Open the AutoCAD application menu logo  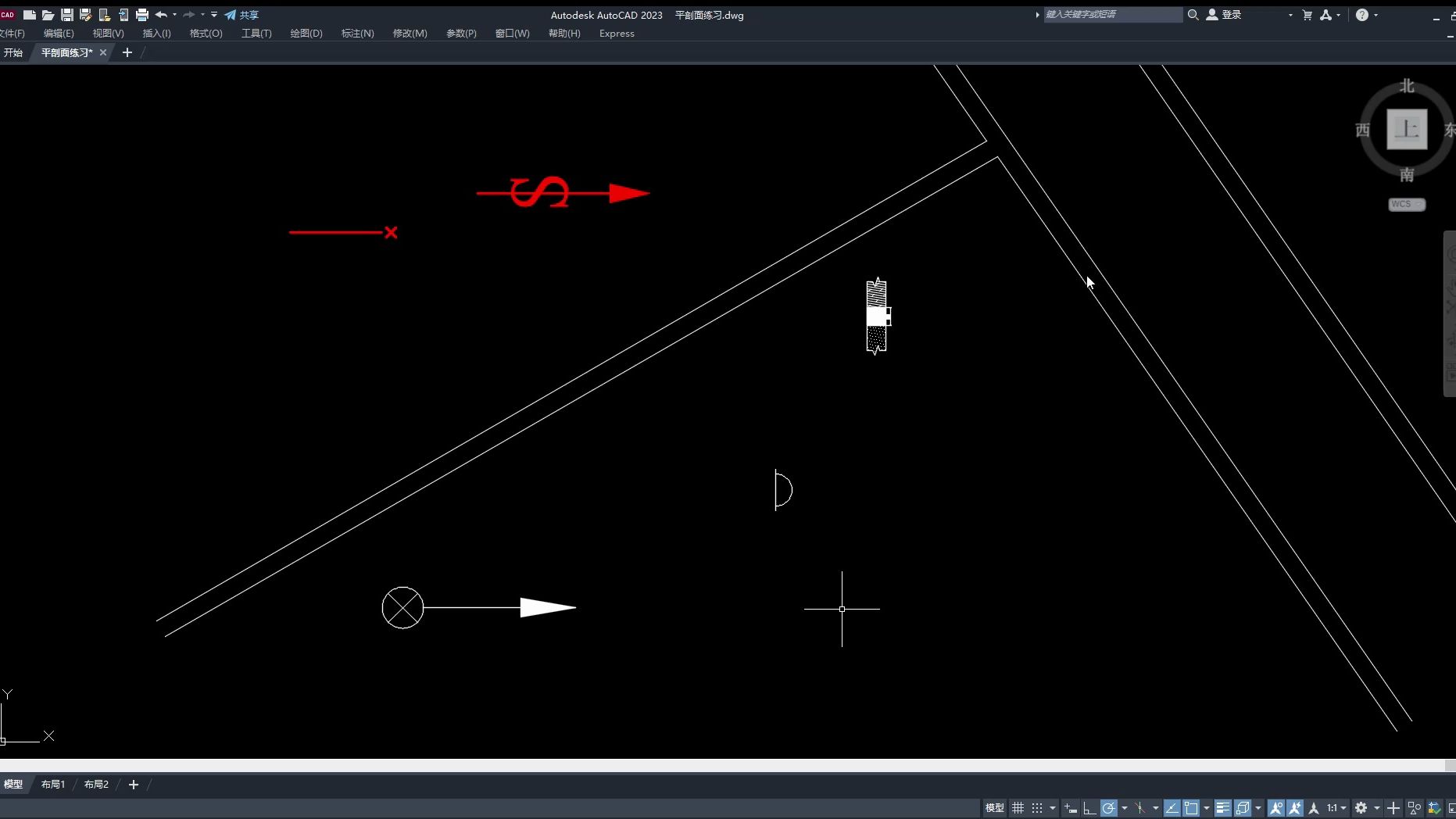coord(7,15)
